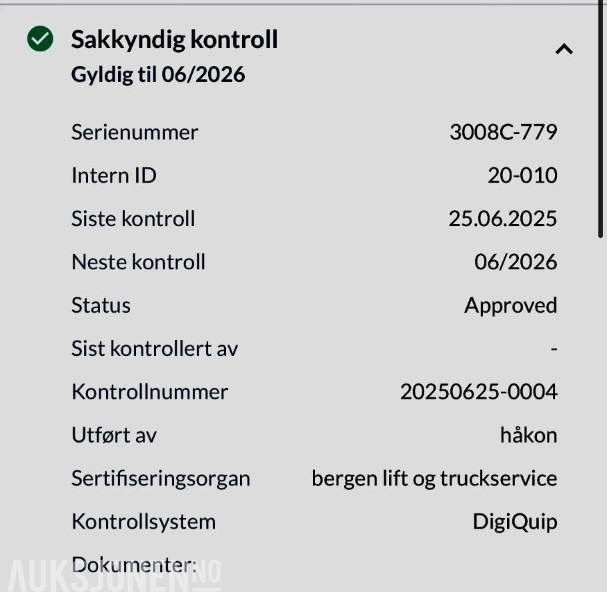
Task: Click the Approved status value
Action: pos(510,306)
